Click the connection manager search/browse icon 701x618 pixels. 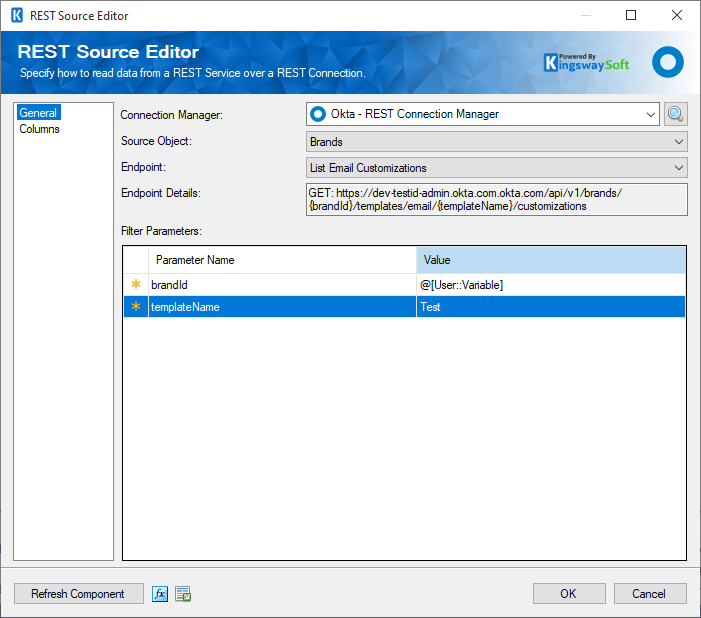click(675, 114)
